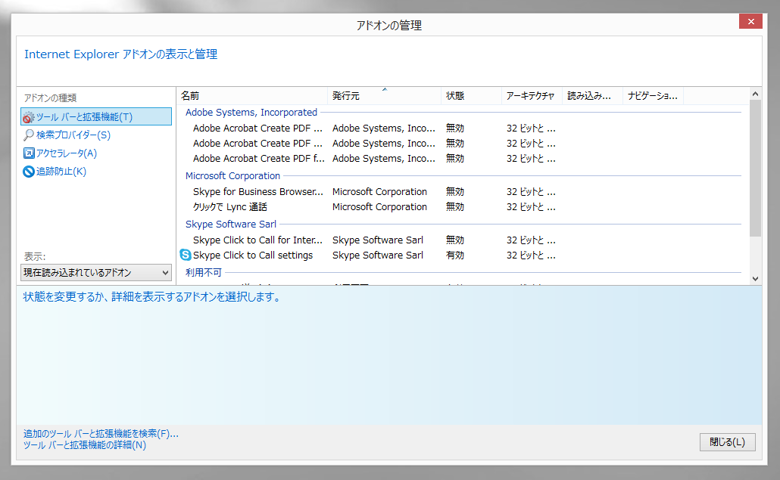Screen dimensions: 780x480
Task: Click the scroll down arrow of the add-on list
Action: pyautogui.click(x=755, y=279)
